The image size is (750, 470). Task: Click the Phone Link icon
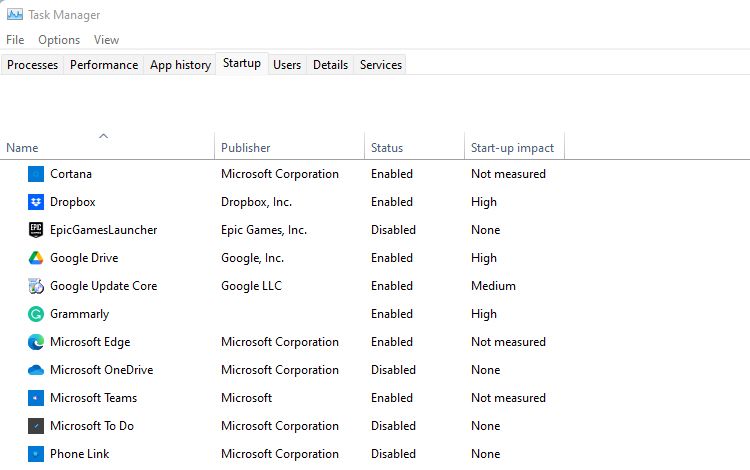click(36, 454)
